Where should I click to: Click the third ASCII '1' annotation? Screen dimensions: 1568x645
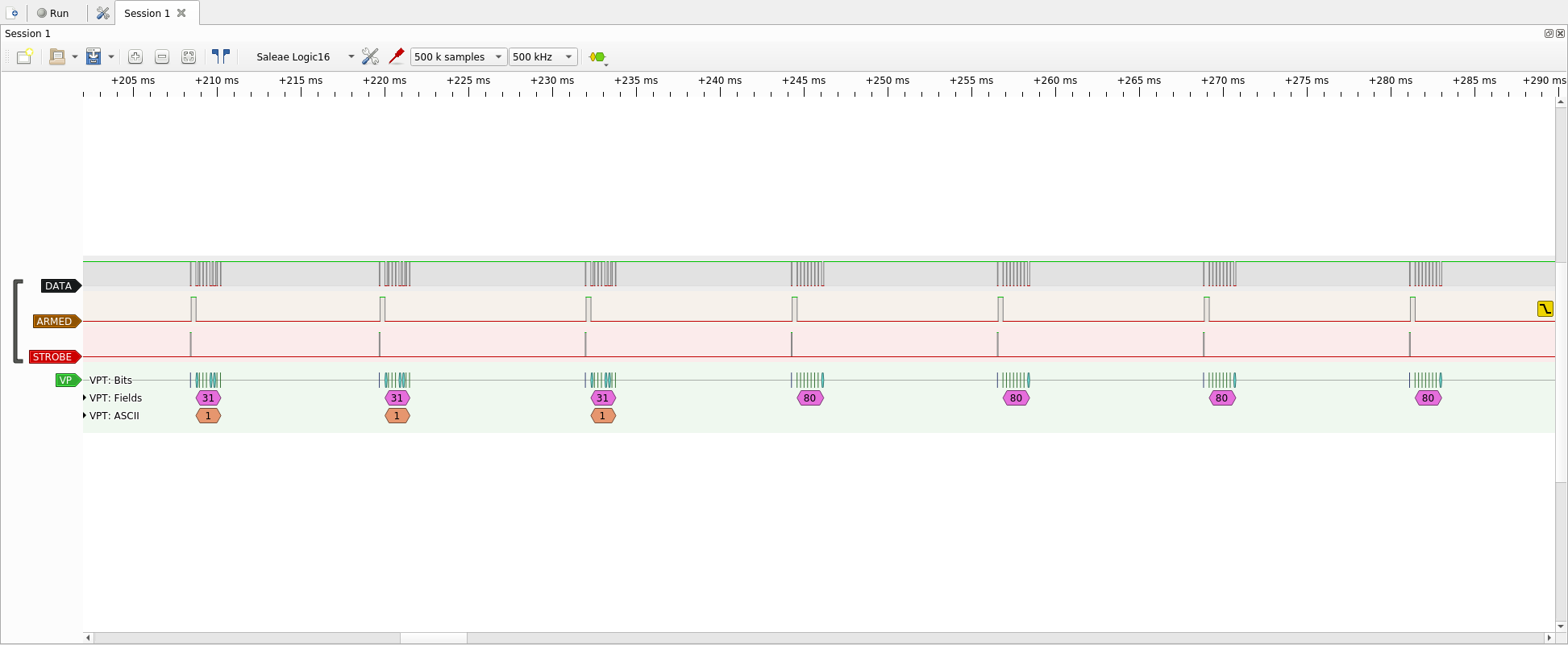602,415
